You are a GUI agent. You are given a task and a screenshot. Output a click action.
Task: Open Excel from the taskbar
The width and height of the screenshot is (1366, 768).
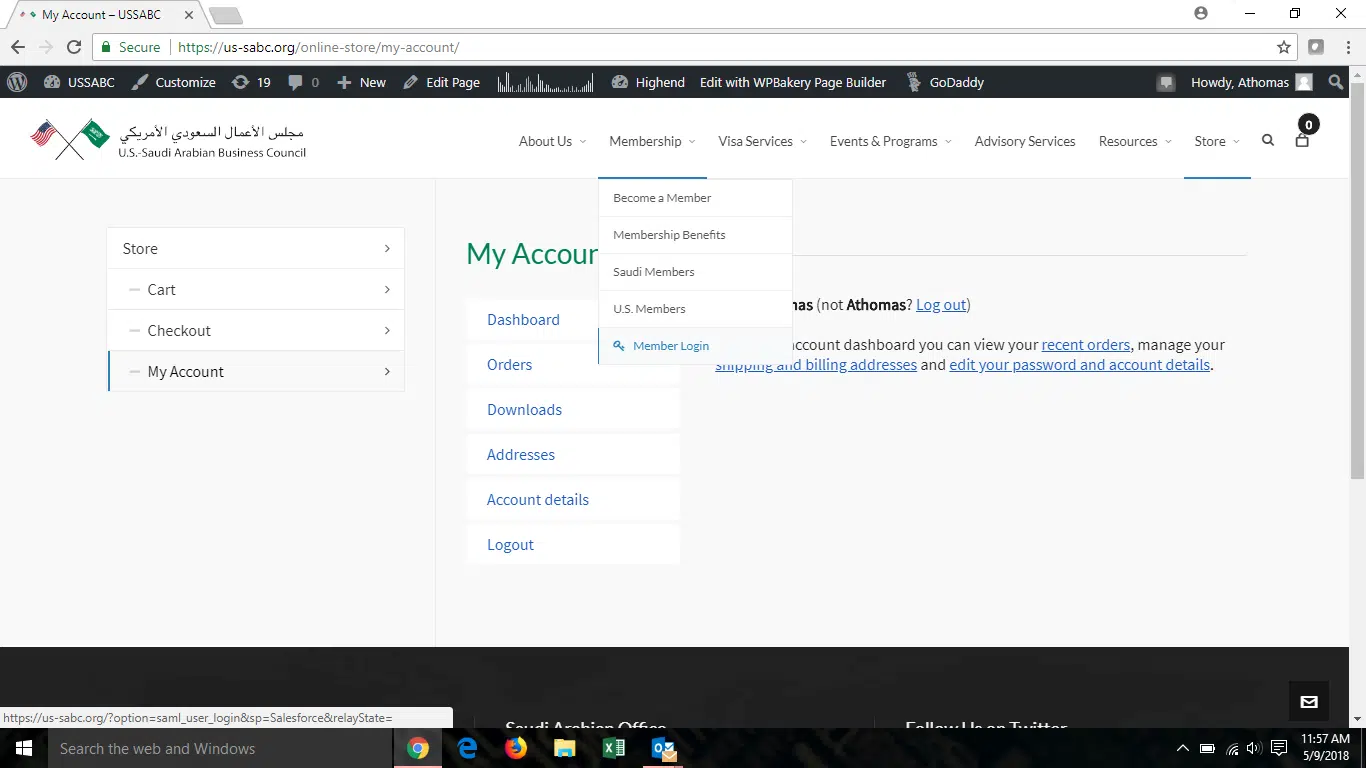[613, 748]
